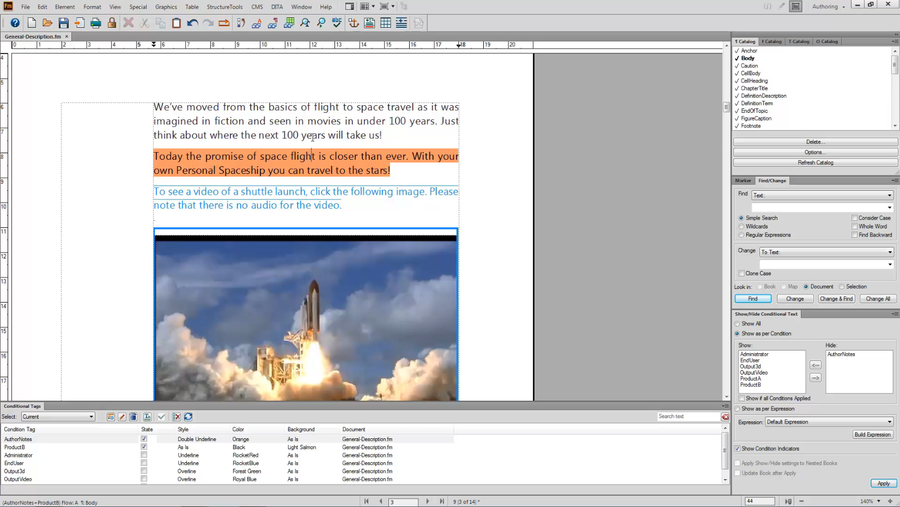Click the Paste clipboard icon

click(x=176, y=22)
